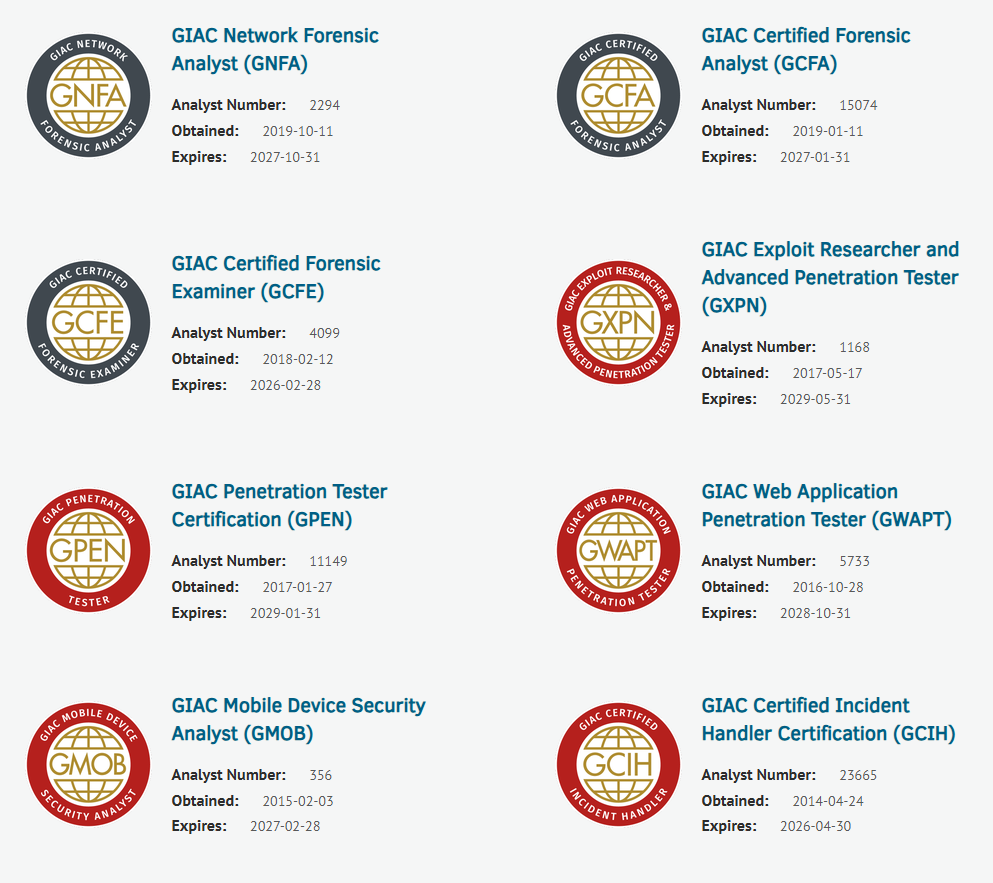Select GWAPT expiry date 2028-10-31

[815, 613]
